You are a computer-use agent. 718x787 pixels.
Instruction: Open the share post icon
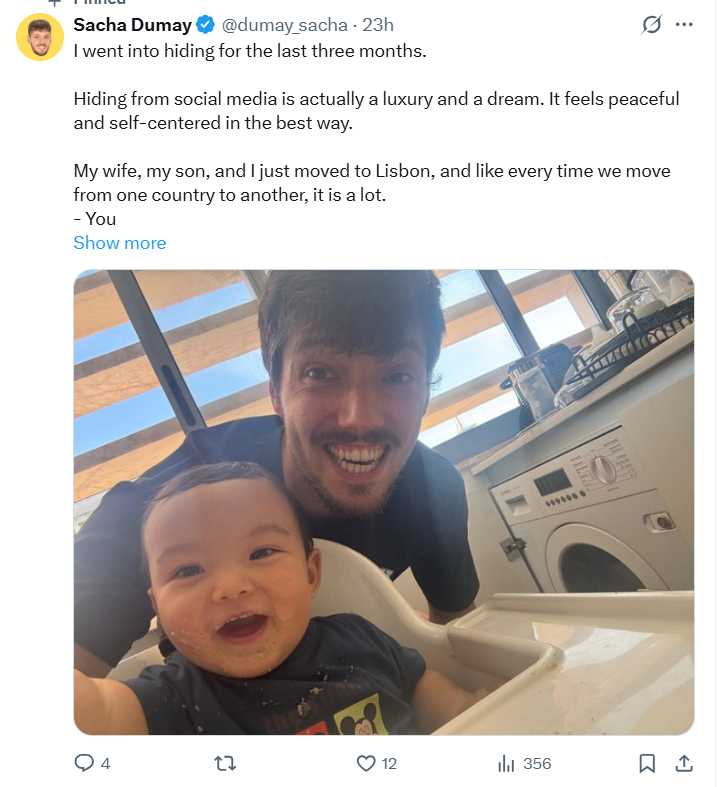tap(684, 763)
